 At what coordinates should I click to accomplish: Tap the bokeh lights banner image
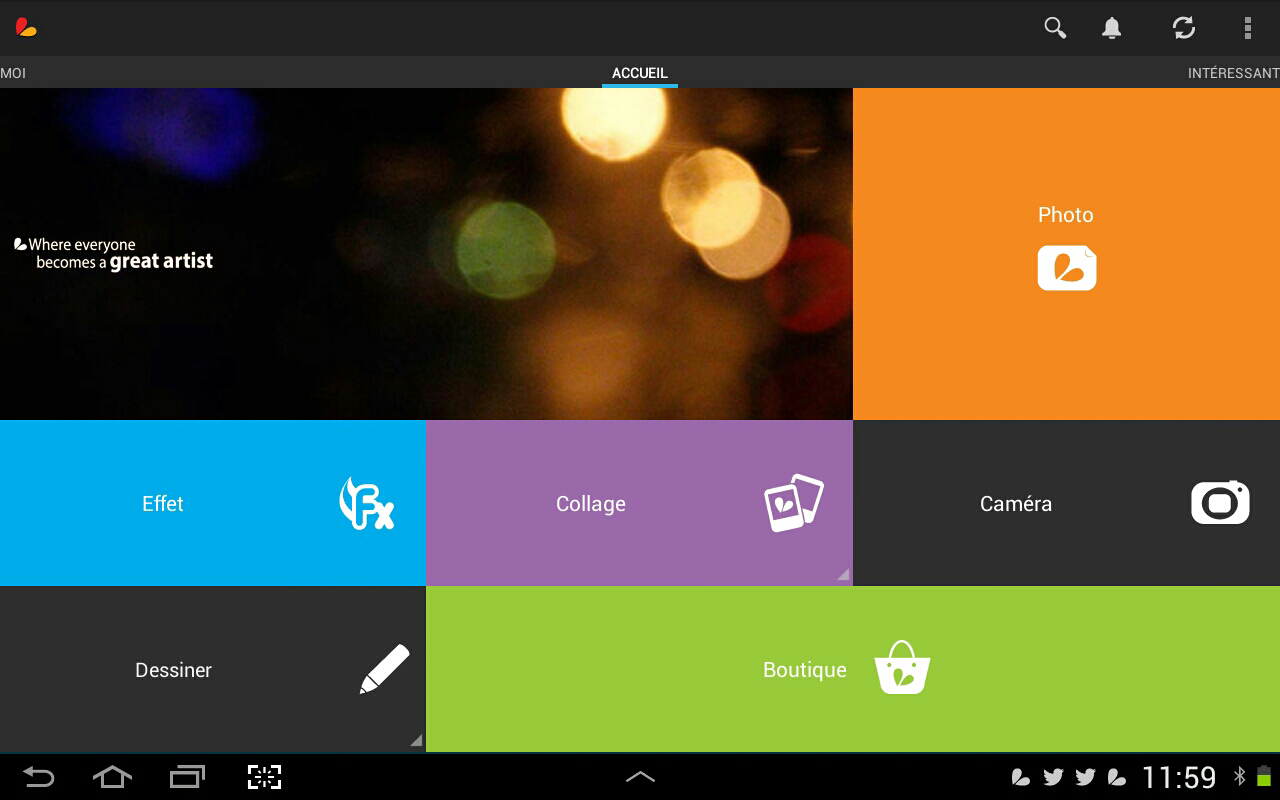tap(426, 253)
